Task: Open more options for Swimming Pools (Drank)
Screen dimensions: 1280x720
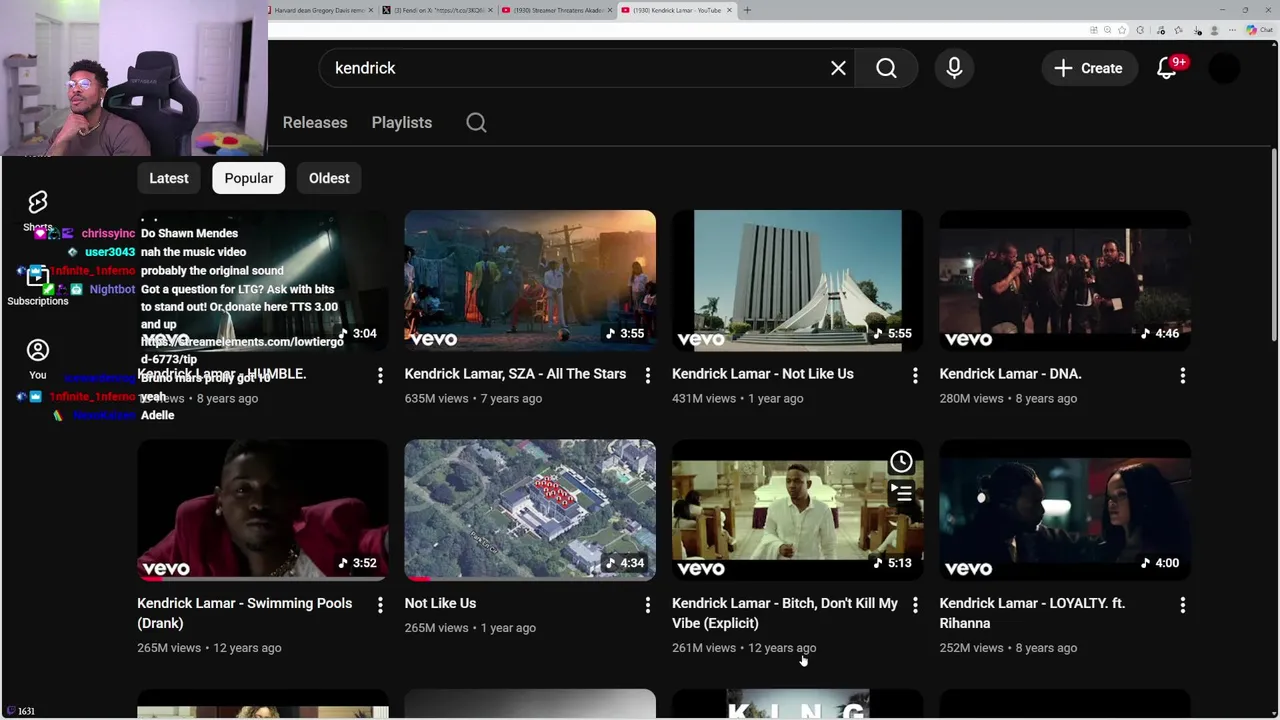Action: (380, 605)
